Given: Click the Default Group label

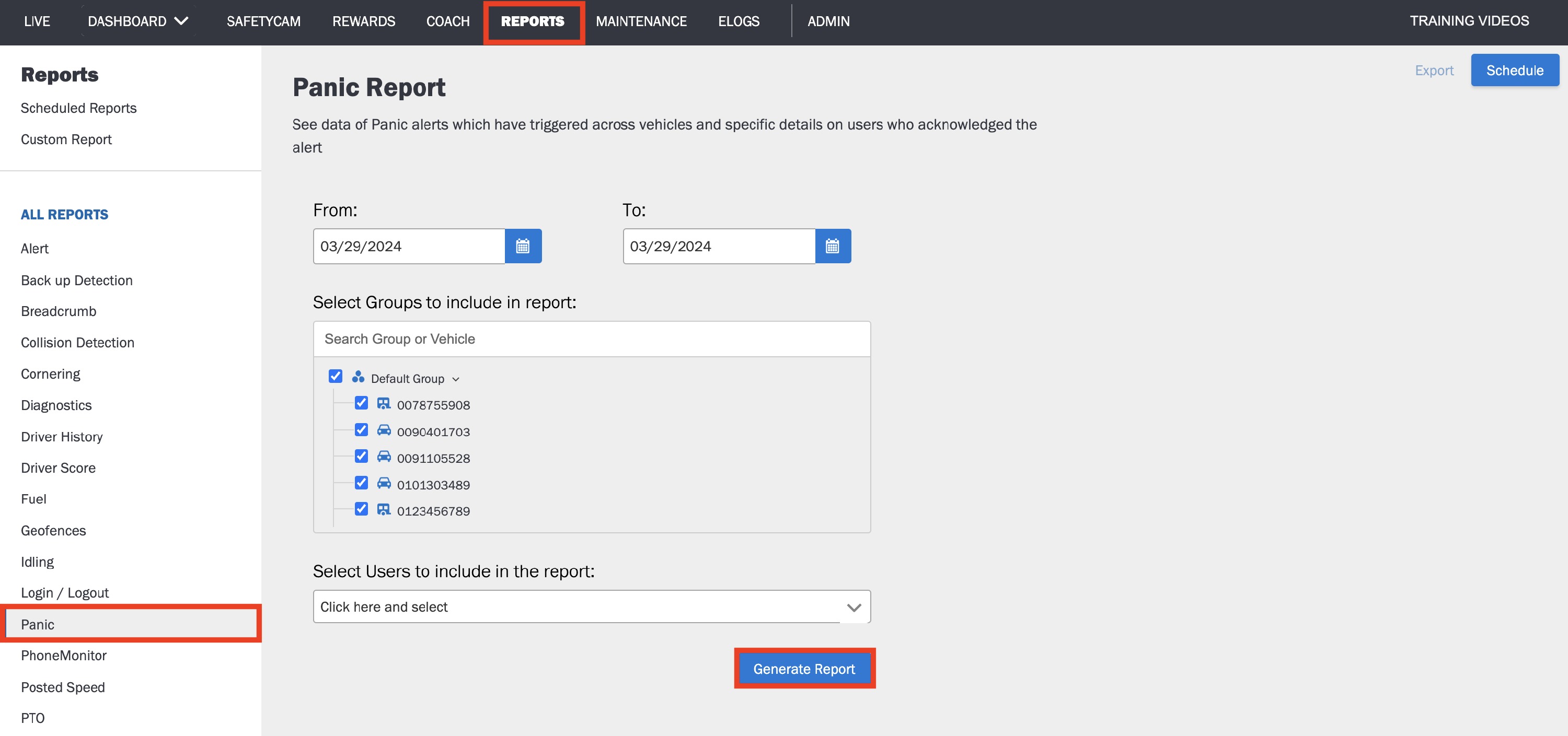Looking at the screenshot, I should click(x=407, y=379).
